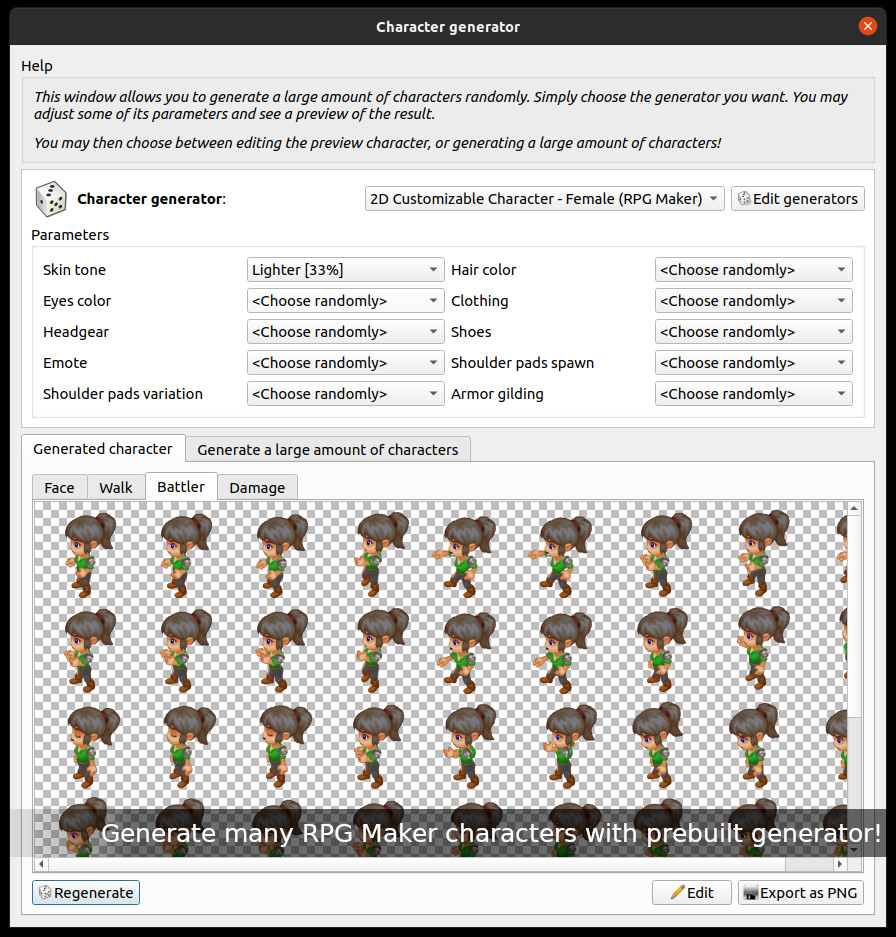896x937 pixels.
Task: Switch to the Face tab
Action: [x=59, y=487]
